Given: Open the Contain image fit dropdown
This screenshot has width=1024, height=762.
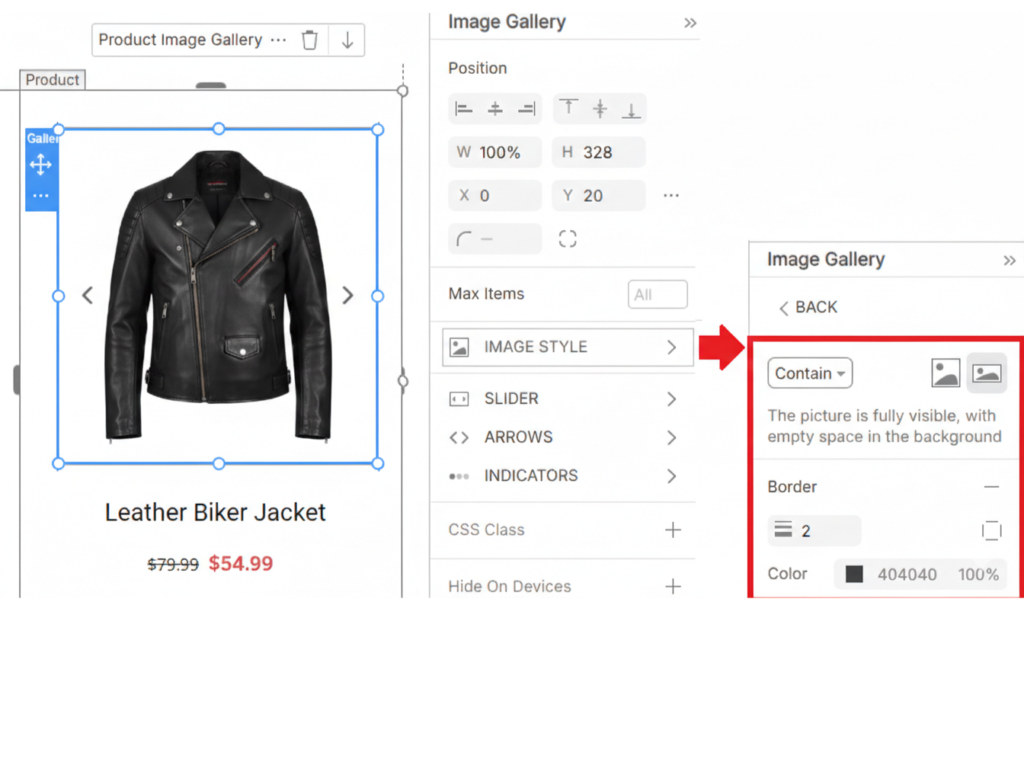Looking at the screenshot, I should pos(810,373).
